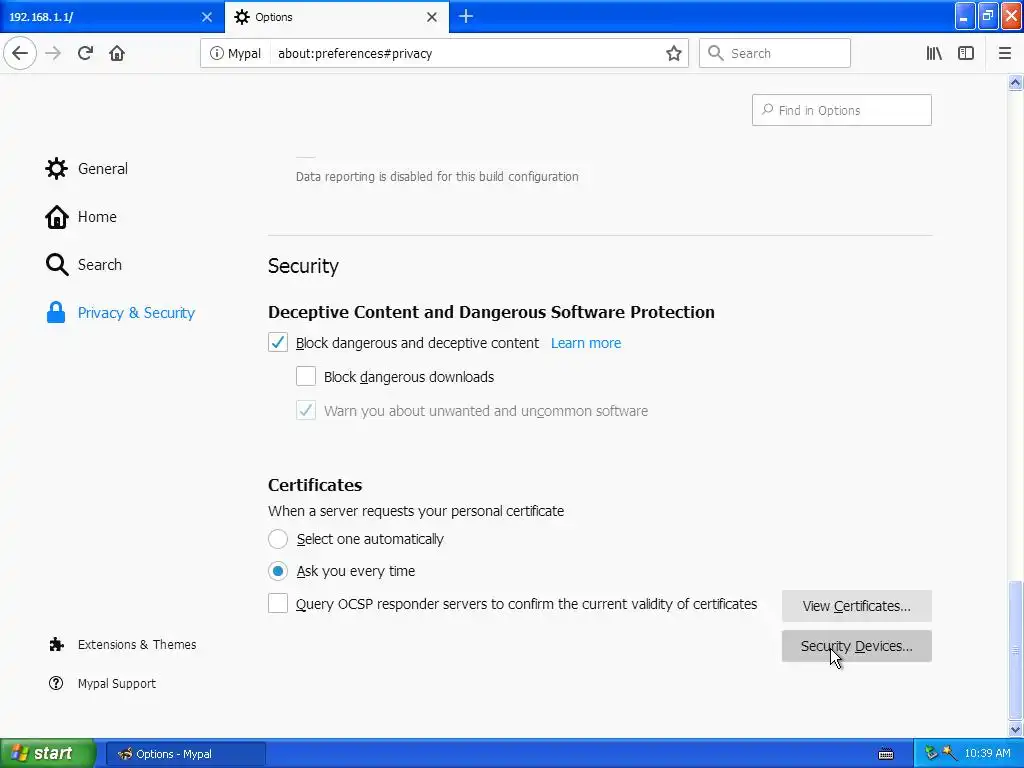Screen dimensions: 1024x768
Task: Choose Select one automatically radio option
Action: pos(278,539)
